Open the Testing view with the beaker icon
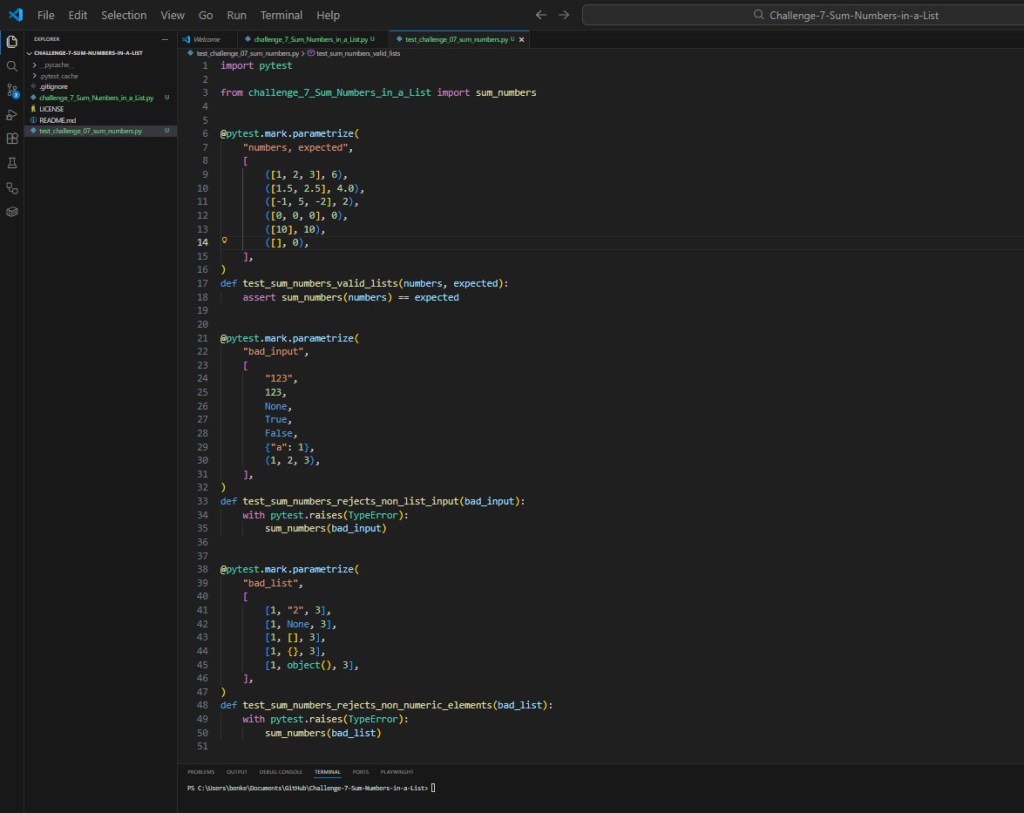The image size is (1024, 813). pyautogui.click(x=12, y=162)
